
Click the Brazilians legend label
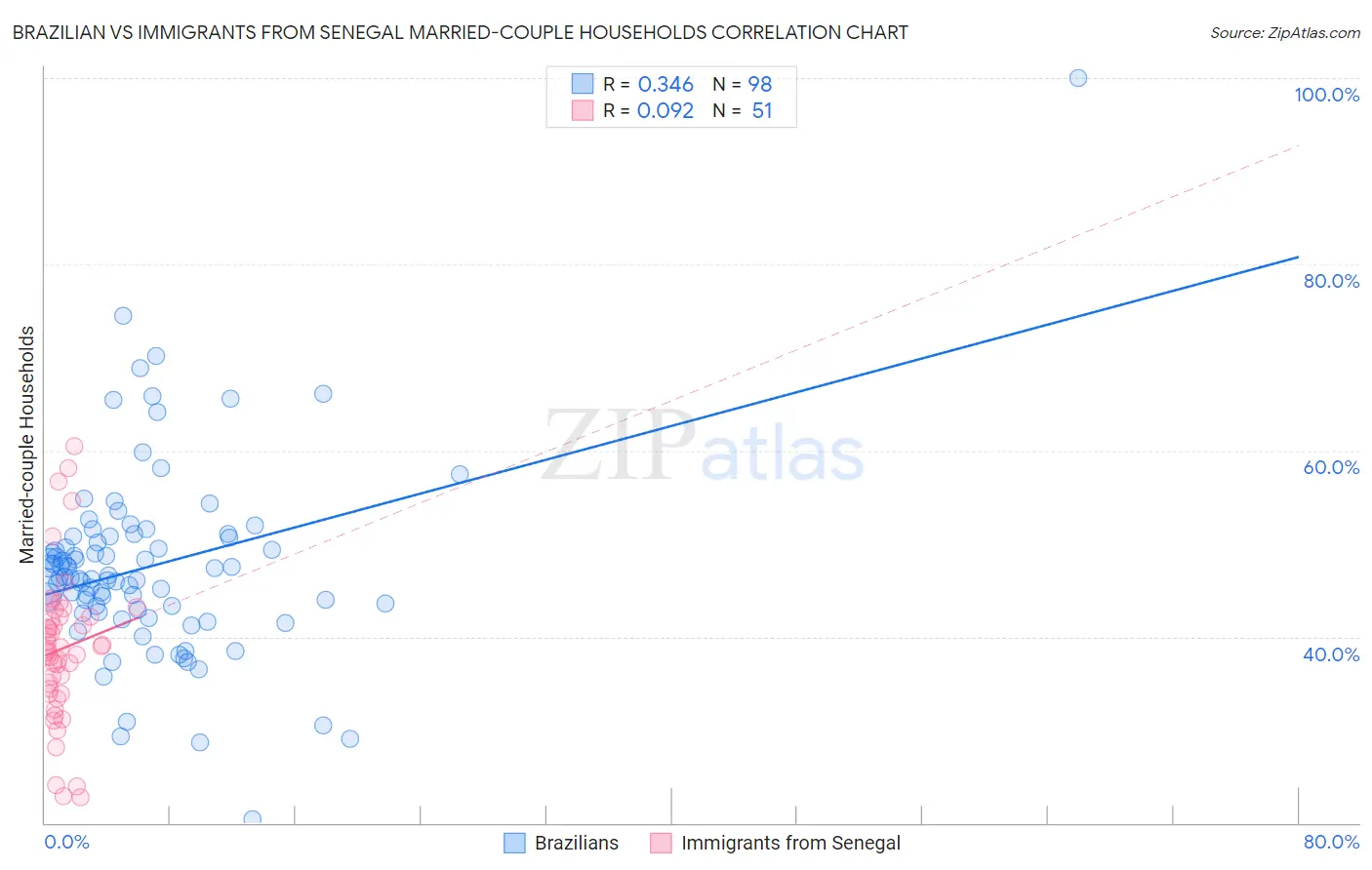pos(576,843)
